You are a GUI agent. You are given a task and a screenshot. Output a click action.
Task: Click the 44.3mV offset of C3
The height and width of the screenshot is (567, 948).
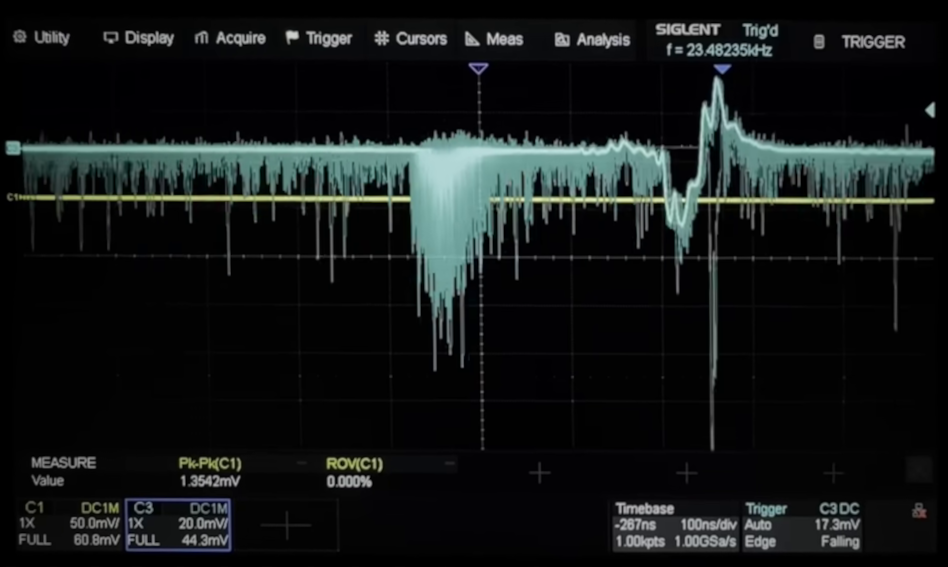point(205,540)
